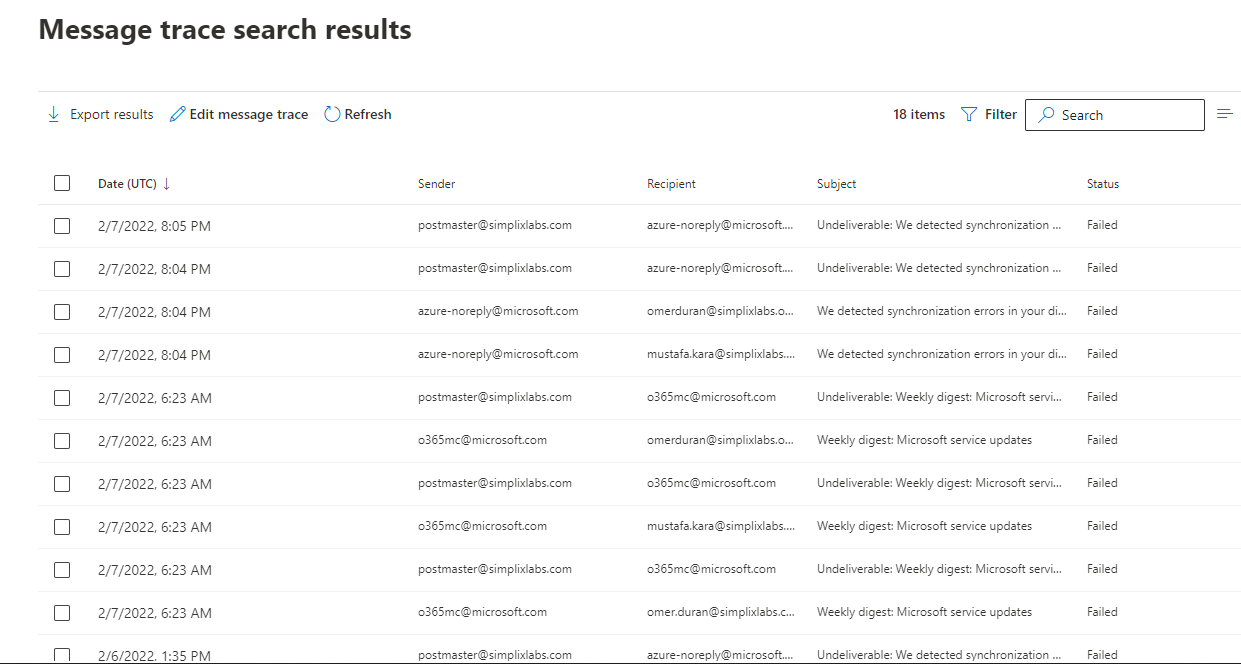Check the o365mc to mustafa.kara row checkbox
Viewport: 1241px width, 664px height.
tap(62, 527)
